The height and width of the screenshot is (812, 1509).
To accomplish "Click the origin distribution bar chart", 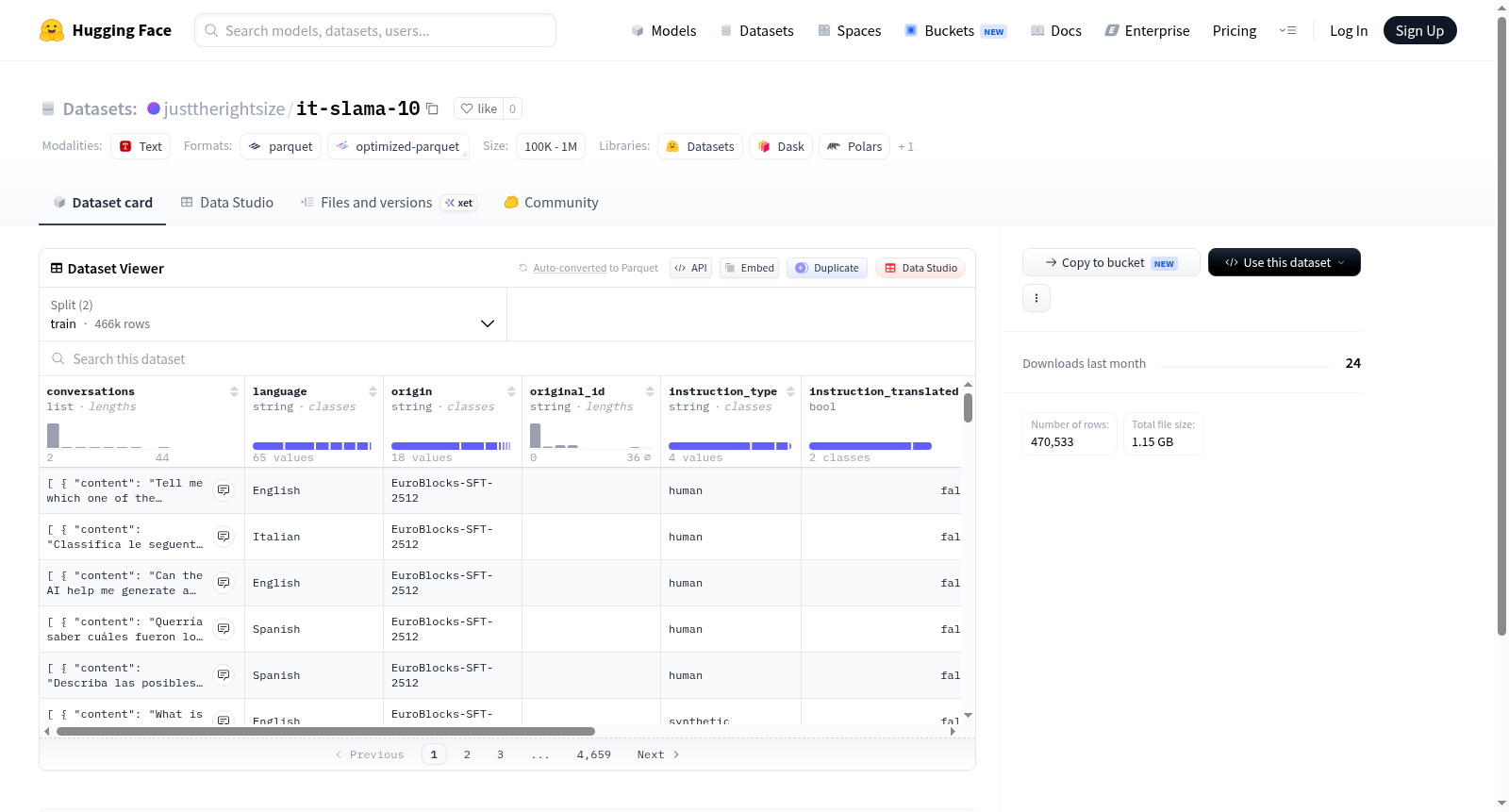I will [451, 446].
